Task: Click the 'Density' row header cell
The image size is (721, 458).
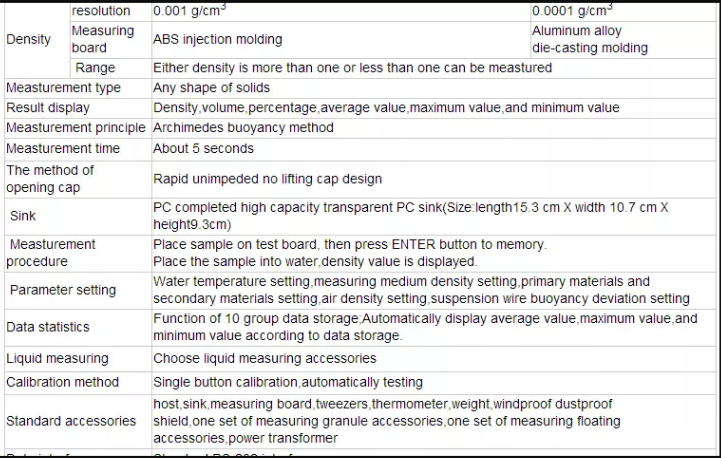Action: (28, 39)
